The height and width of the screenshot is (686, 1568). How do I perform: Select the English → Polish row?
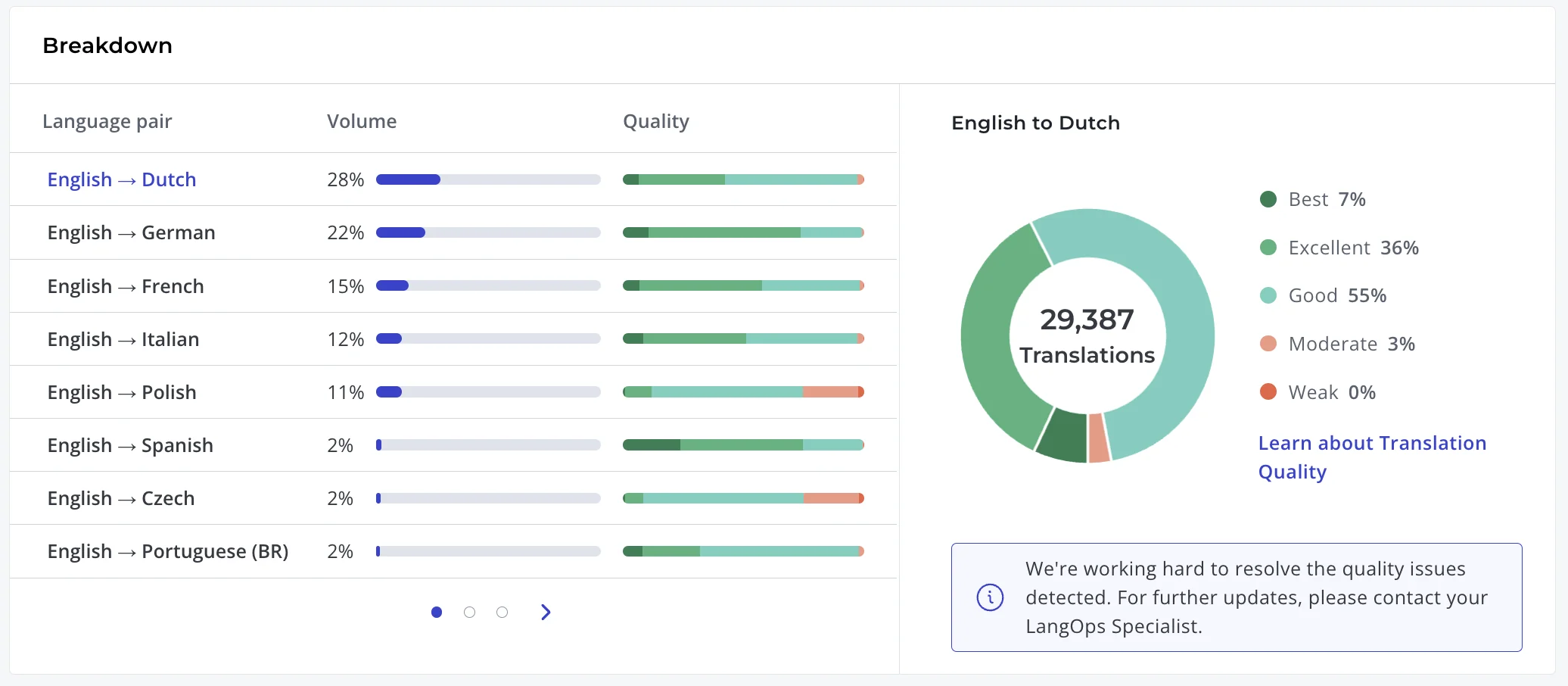[x=453, y=392]
